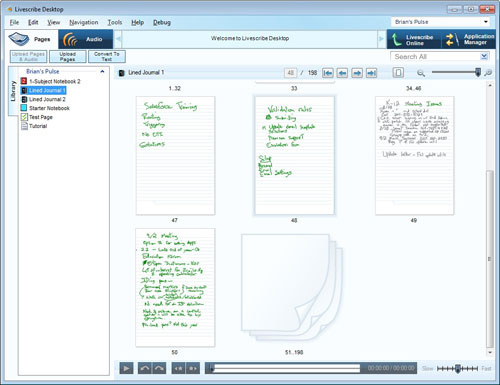Click the zoom in magnifier
The width and height of the screenshot is (500, 385).
coord(488,73)
